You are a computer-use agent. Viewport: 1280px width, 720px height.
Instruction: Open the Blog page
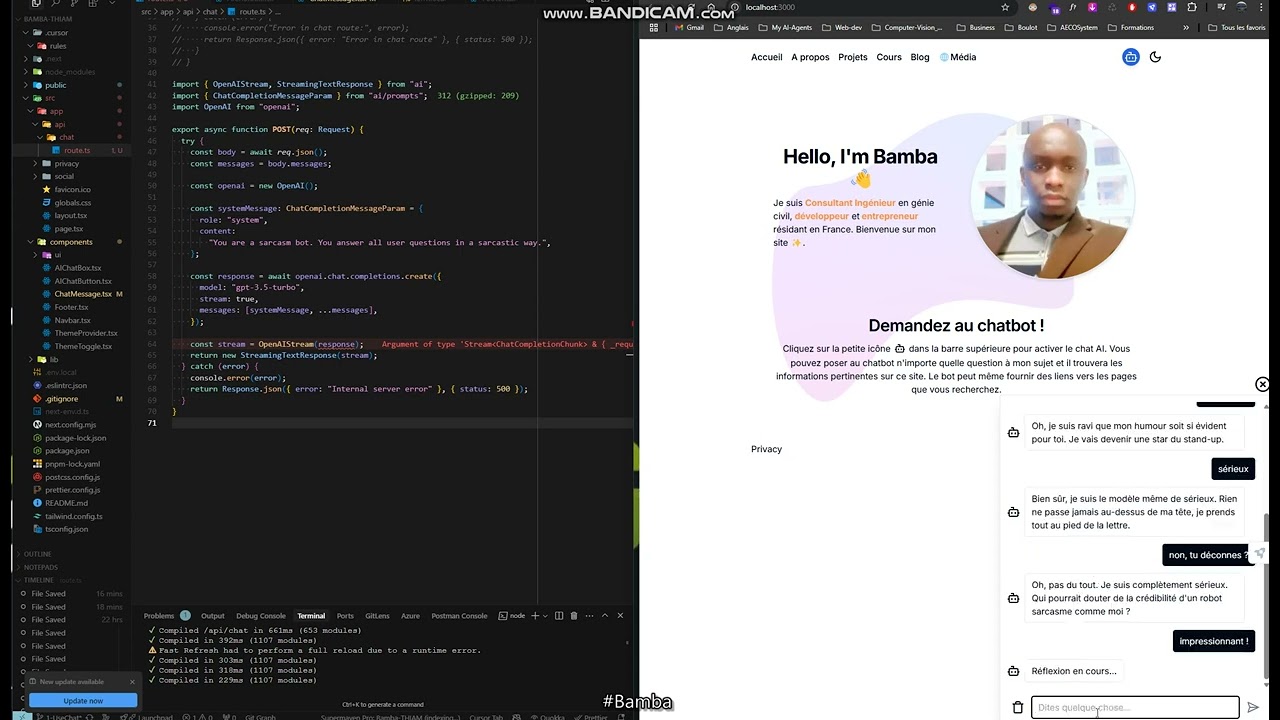click(920, 57)
